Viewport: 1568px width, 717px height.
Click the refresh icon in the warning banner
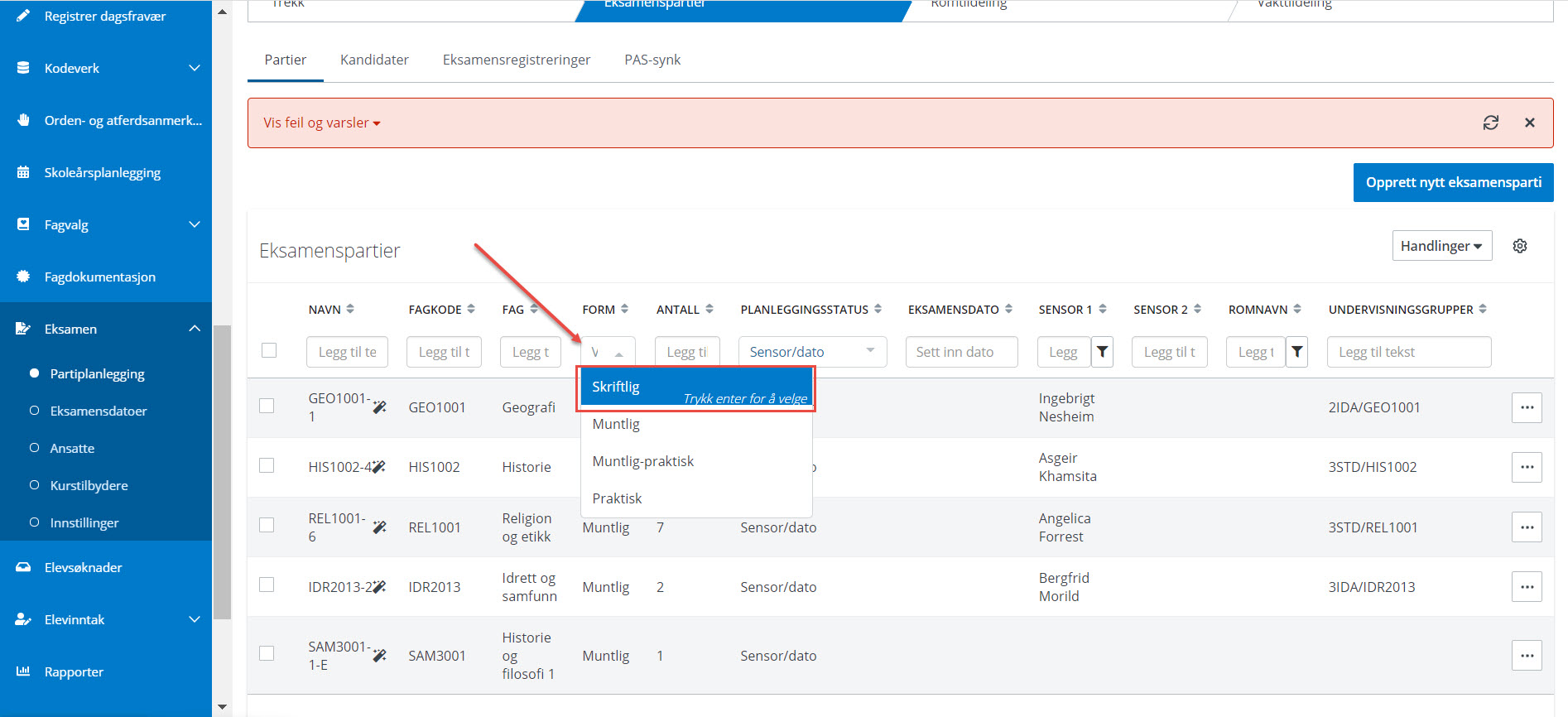pyautogui.click(x=1490, y=123)
